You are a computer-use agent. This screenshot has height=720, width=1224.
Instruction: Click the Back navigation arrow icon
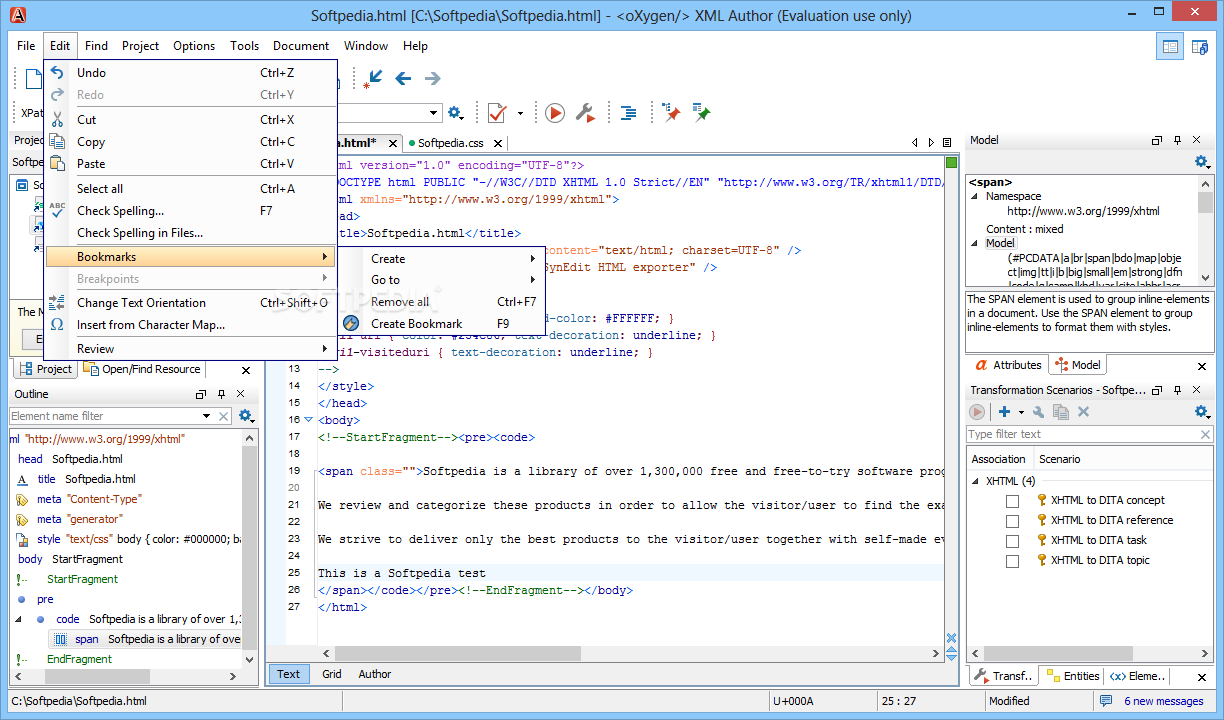[x=403, y=78]
